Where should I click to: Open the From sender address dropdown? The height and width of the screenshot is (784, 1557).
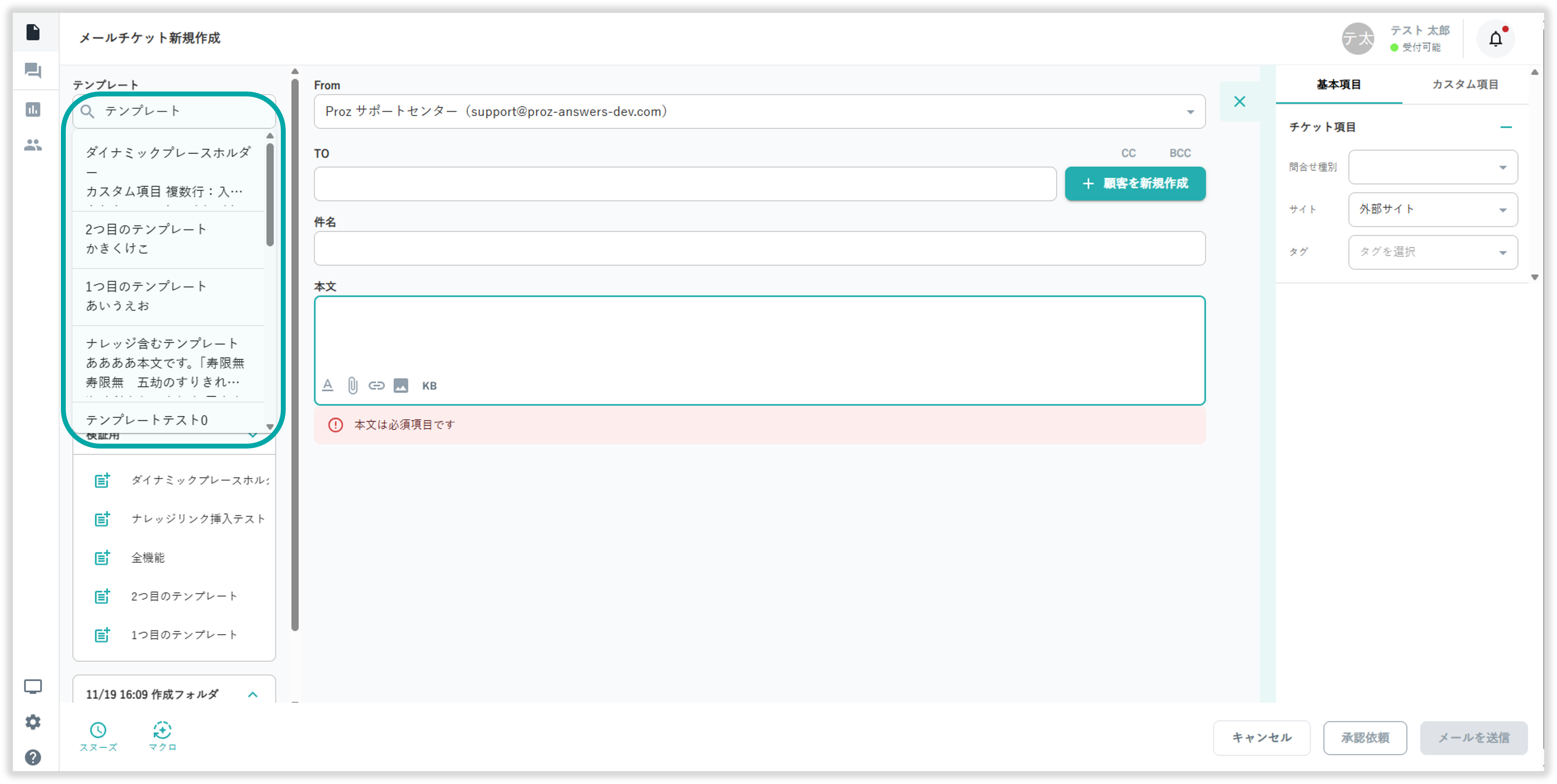point(759,111)
